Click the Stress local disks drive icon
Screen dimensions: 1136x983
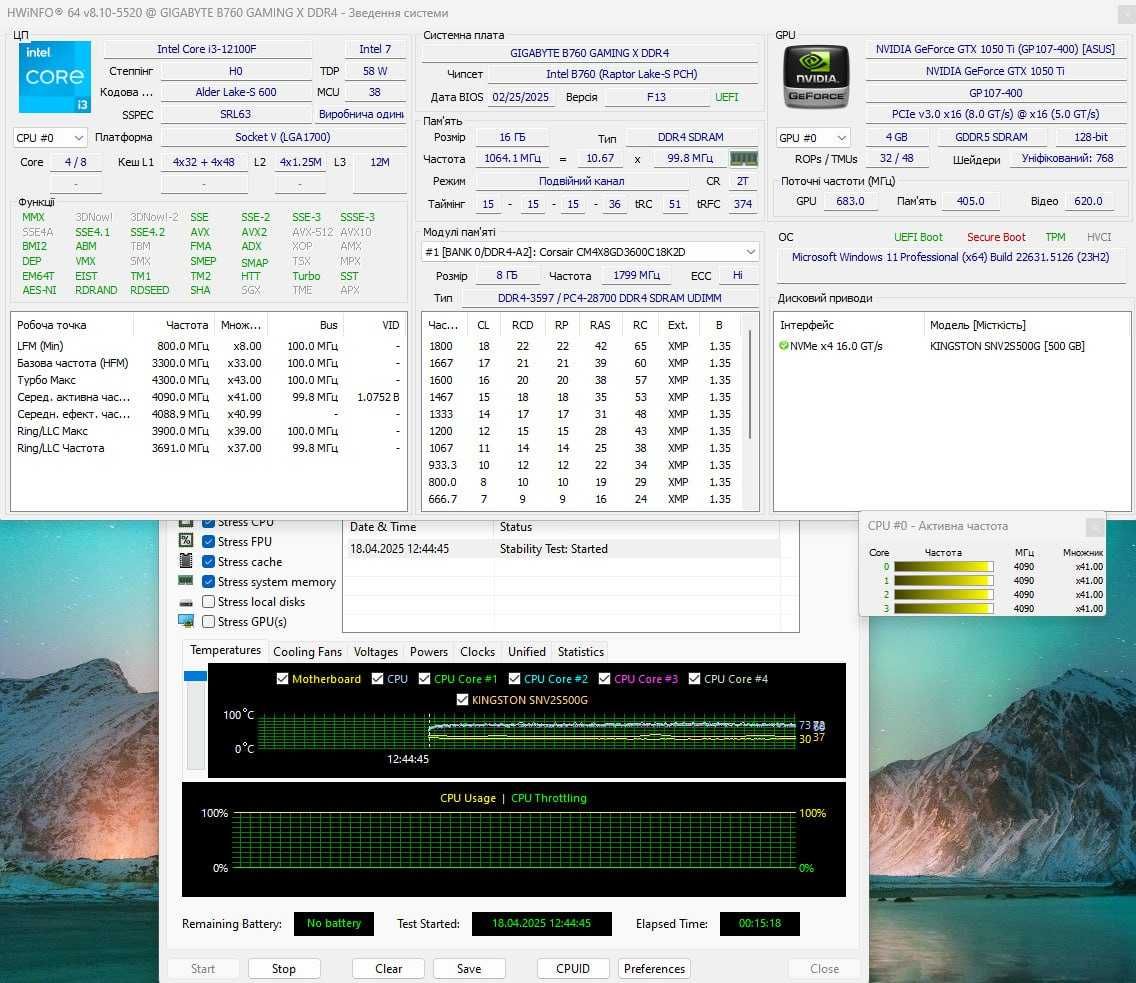185,602
